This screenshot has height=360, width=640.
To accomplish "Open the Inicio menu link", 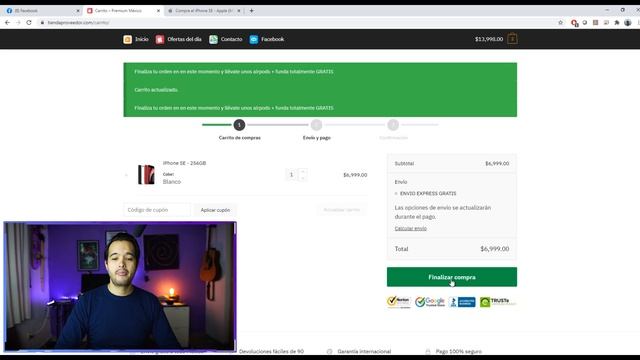I will click(x=142, y=39).
